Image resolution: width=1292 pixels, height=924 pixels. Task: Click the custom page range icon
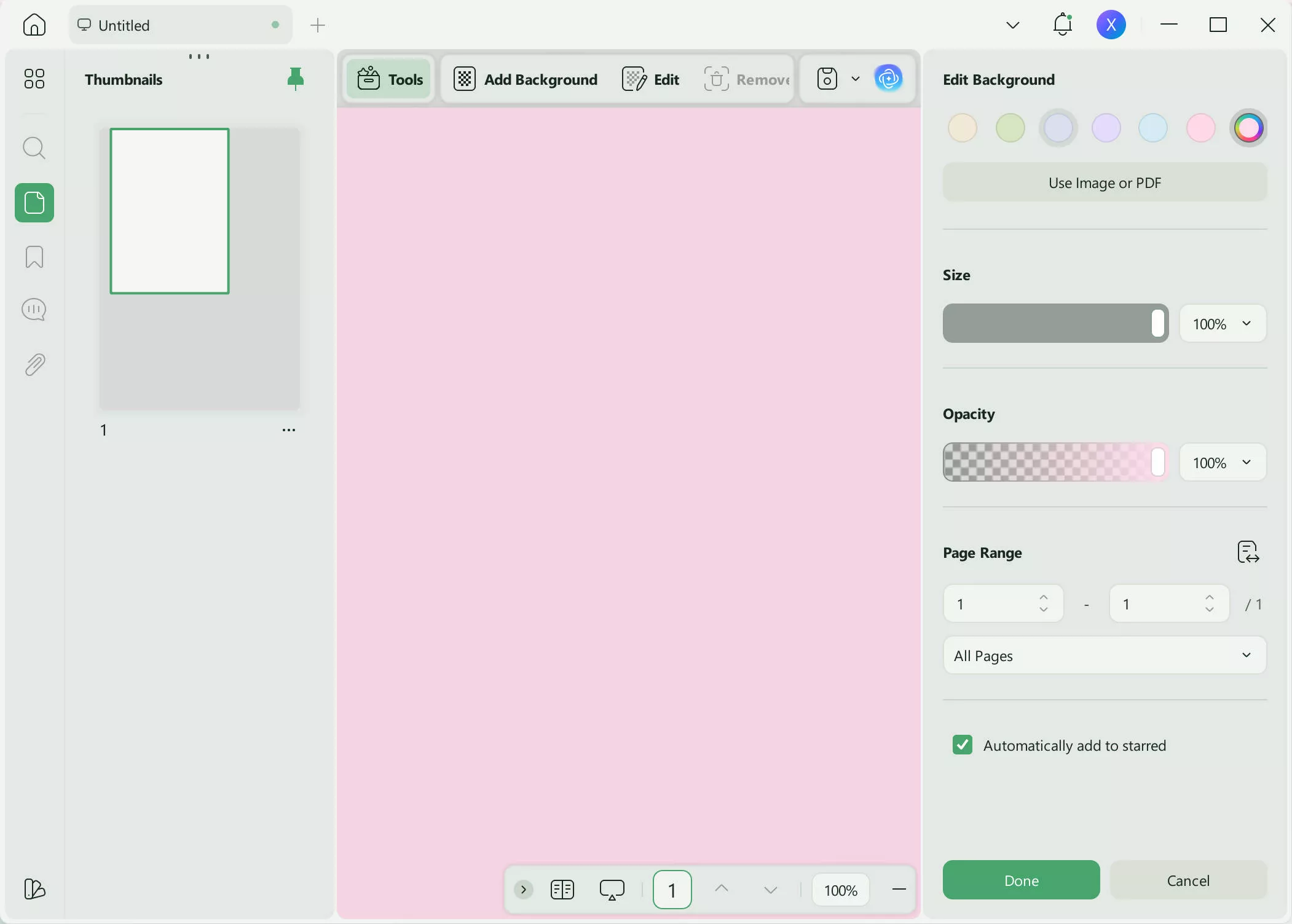pyautogui.click(x=1248, y=552)
